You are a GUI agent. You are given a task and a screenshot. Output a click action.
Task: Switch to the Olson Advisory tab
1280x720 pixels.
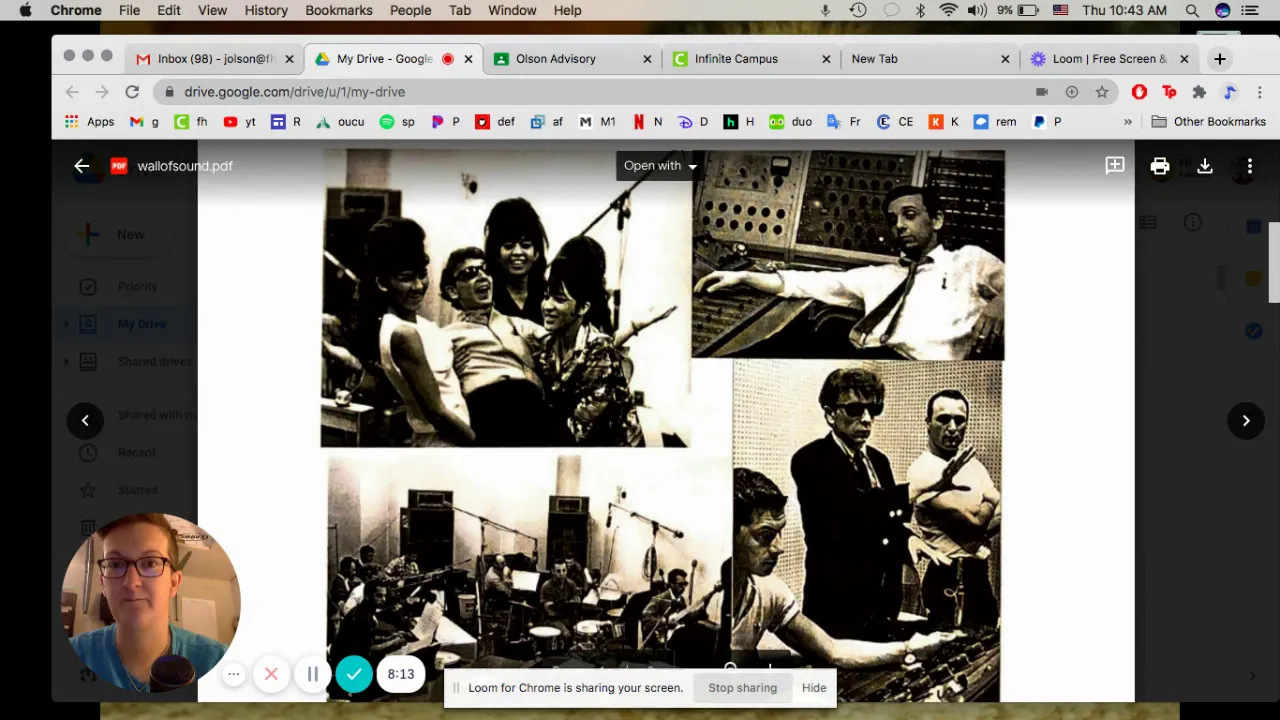coord(573,59)
